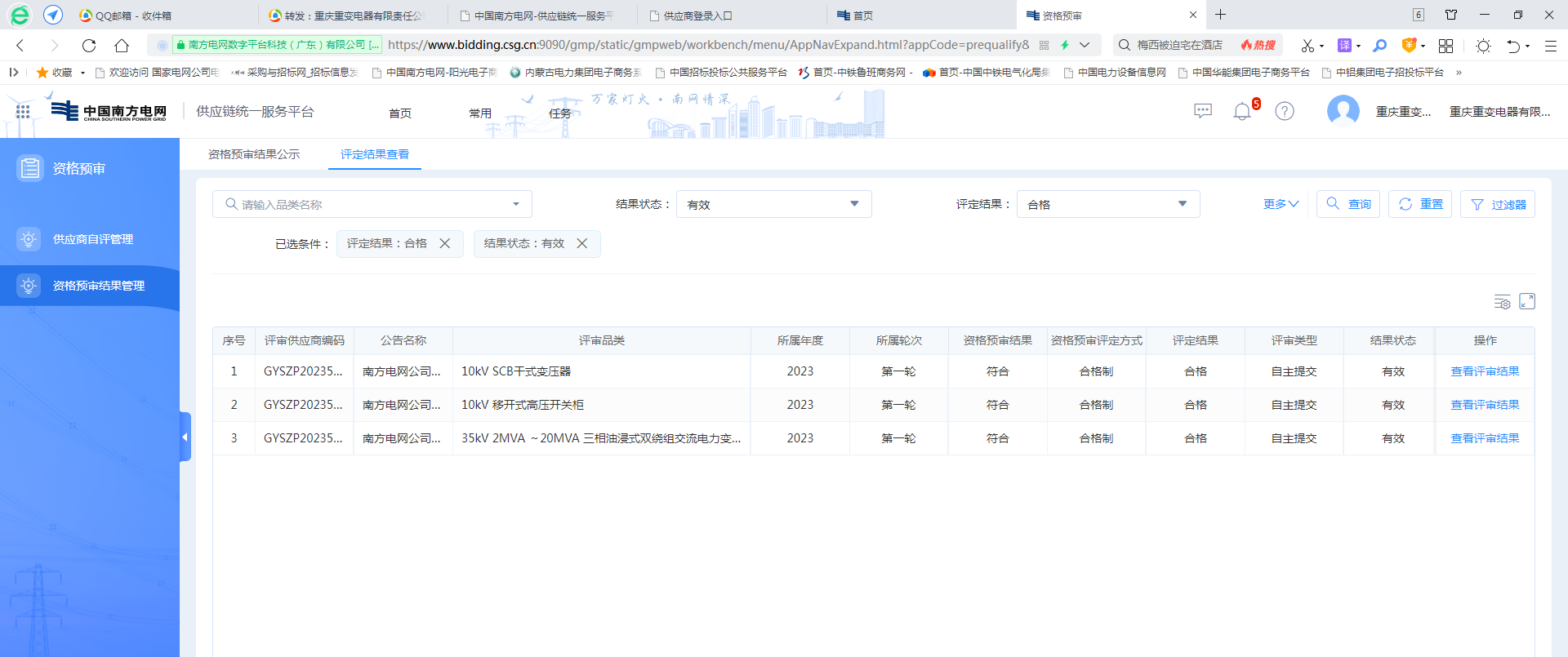Open the app grid launcher icon
Viewport: 1568px width, 657px height.
click(x=23, y=112)
